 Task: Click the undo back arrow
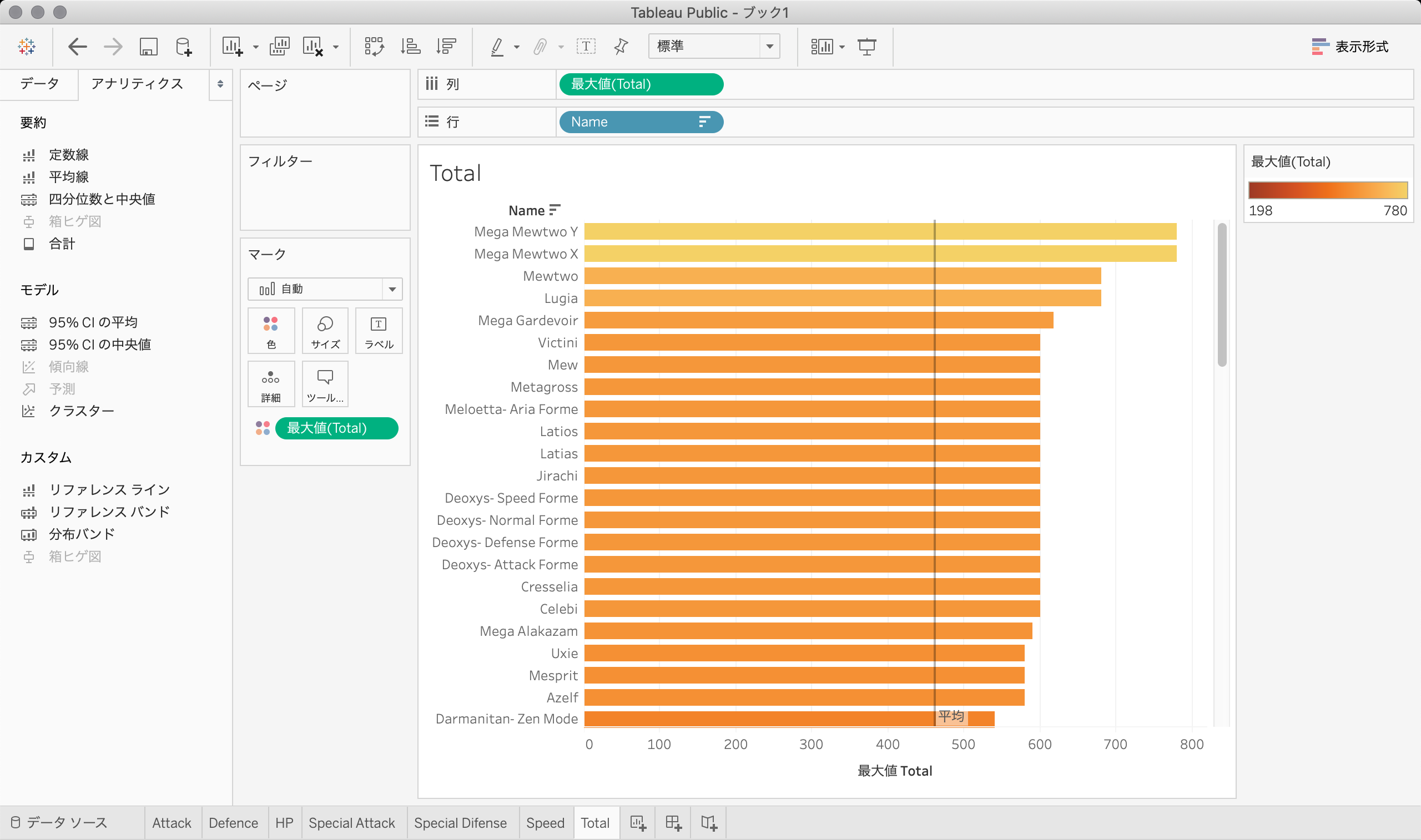point(77,47)
